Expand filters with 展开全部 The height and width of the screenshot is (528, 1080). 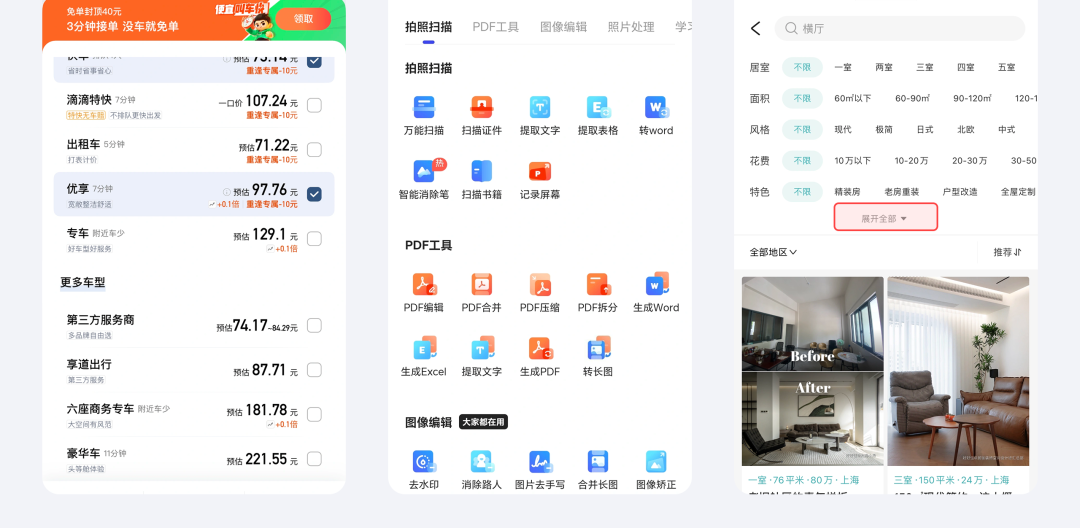[x=885, y=218]
